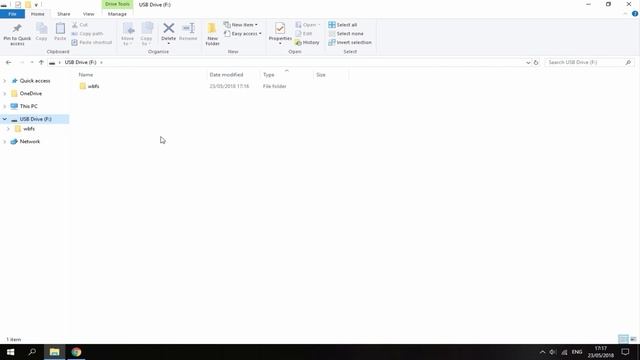This screenshot has height=360, width=640.
Task: Open the New item dropdown
Action: point(241,25)
